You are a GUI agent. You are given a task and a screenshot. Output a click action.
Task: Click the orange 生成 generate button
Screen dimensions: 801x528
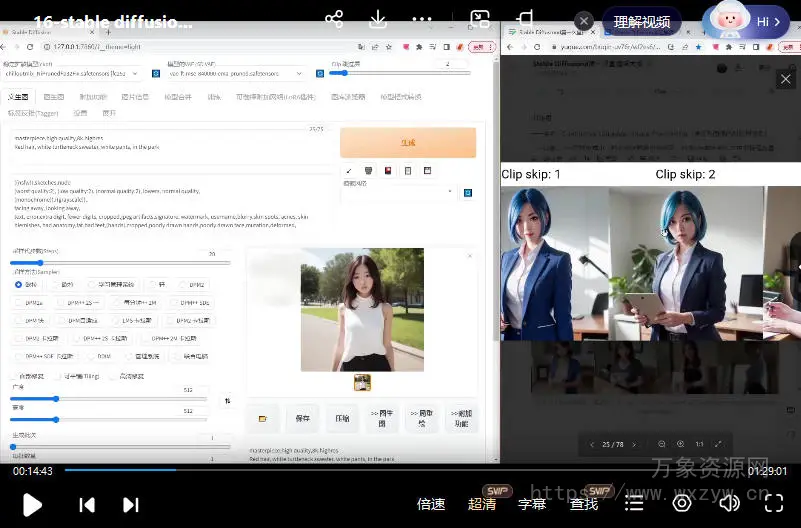tap(408, 143)
